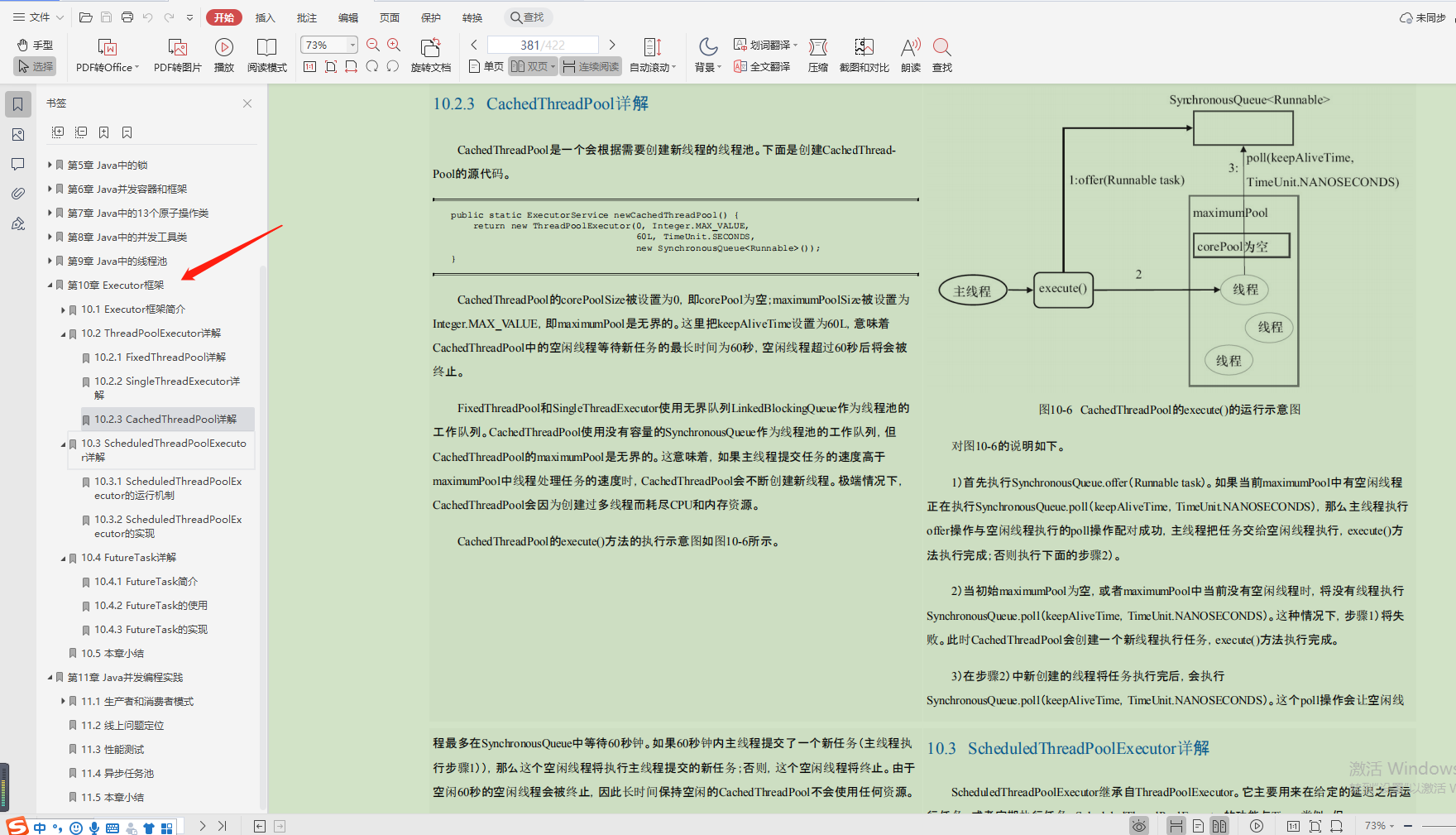Collapse 10.4 FutureTask详解 node

point(63,558)
